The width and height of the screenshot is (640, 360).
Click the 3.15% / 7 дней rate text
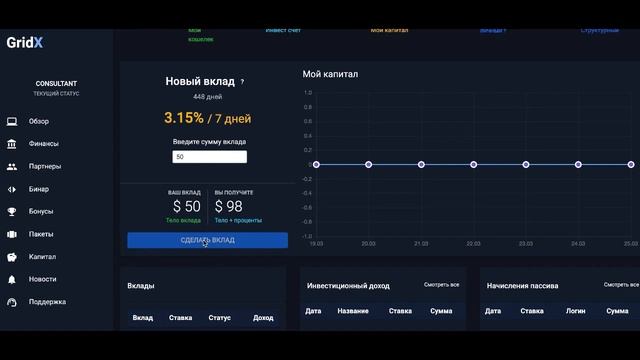click(x=207, y=118)
